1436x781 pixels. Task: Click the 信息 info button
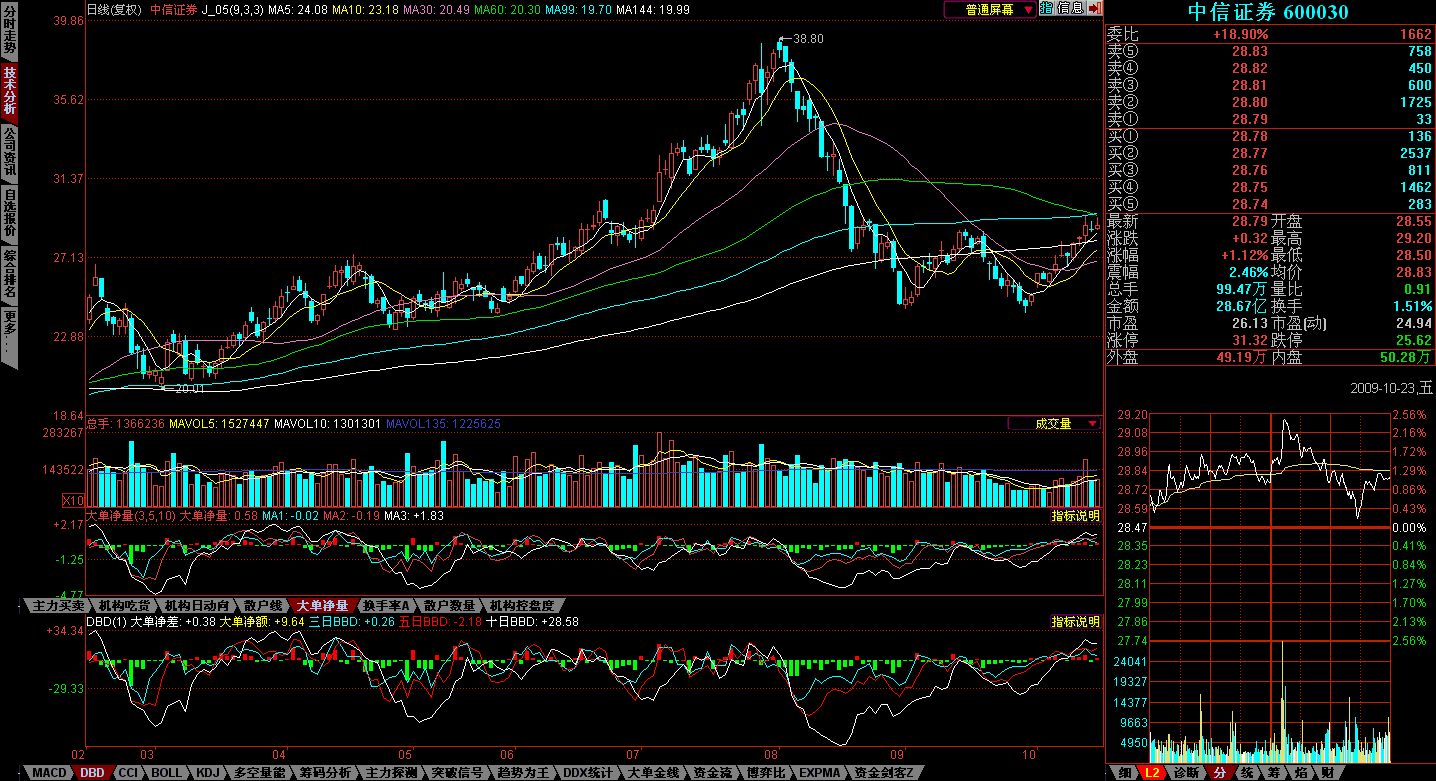point(1070,8)
